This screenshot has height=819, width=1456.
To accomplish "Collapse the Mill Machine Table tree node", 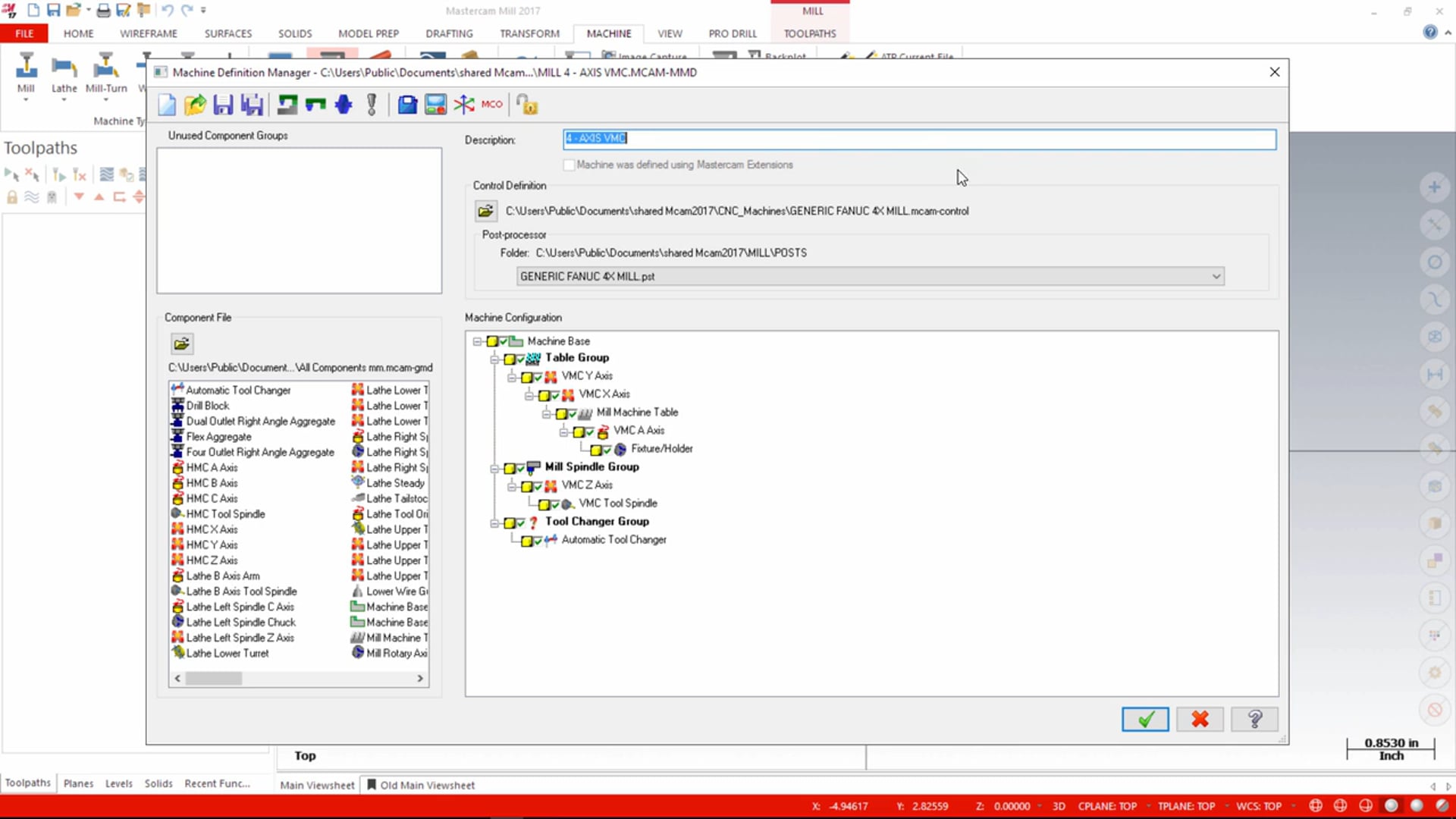I will (x=546, y=413).
